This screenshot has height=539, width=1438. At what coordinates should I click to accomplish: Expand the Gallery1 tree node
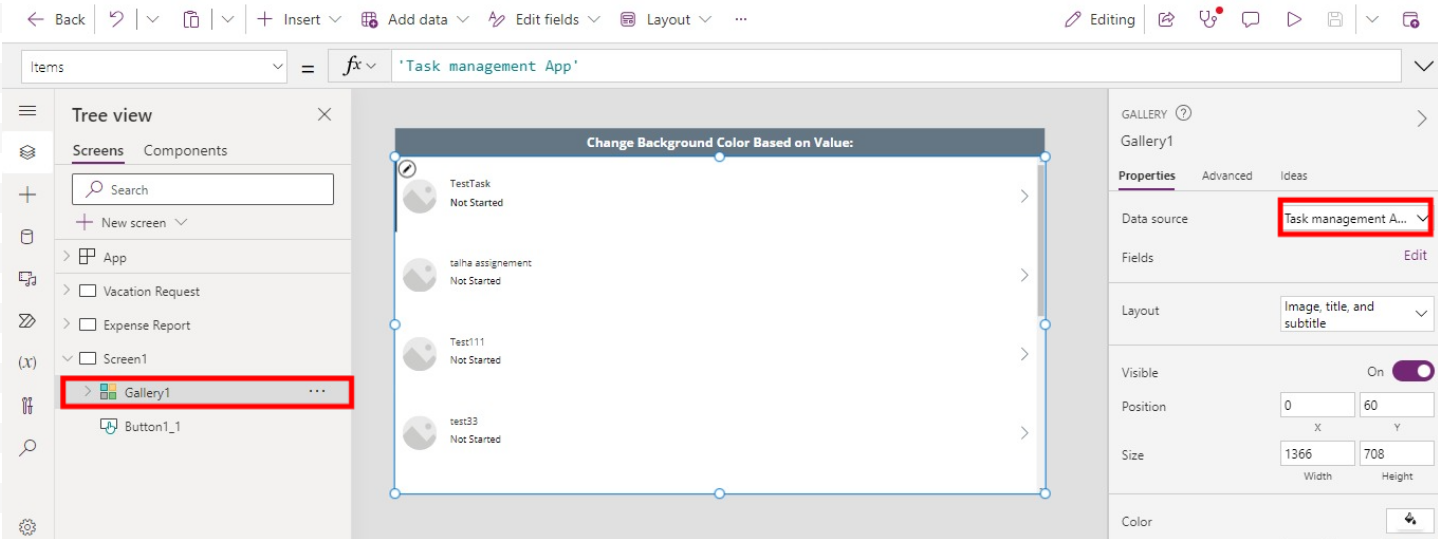click(x=87, y=392)
